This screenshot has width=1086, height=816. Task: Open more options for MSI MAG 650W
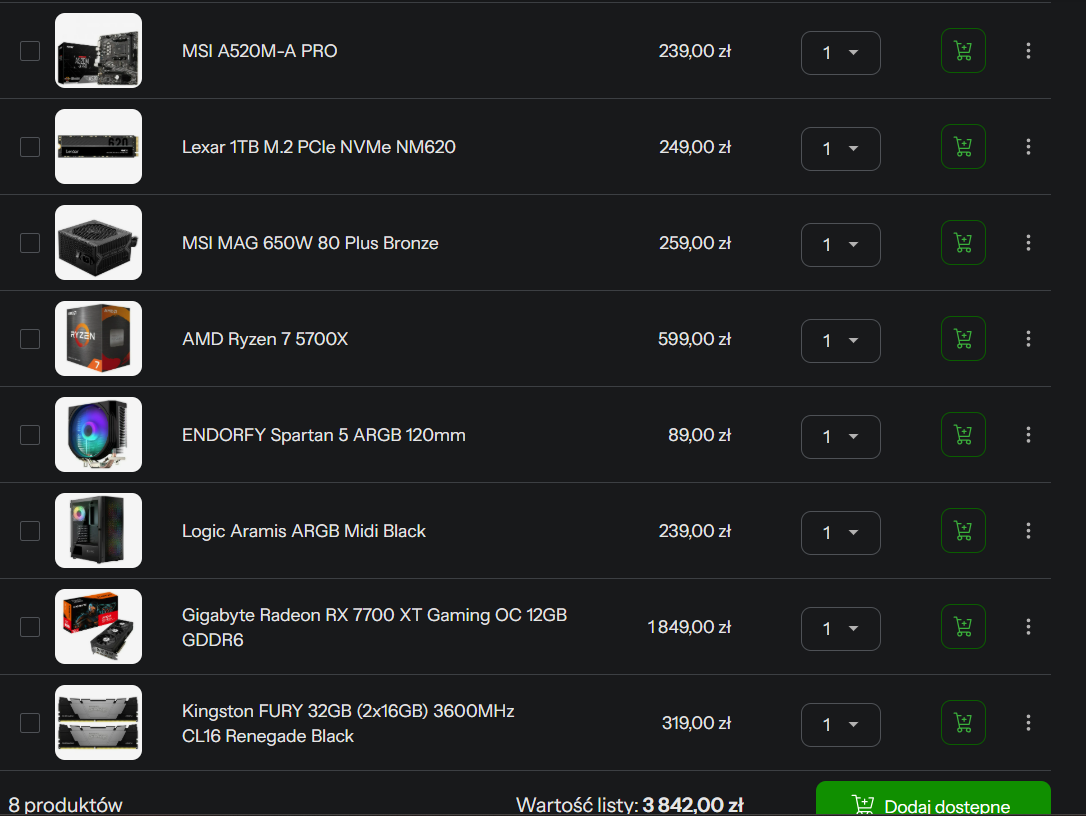tap(1028, 243)
